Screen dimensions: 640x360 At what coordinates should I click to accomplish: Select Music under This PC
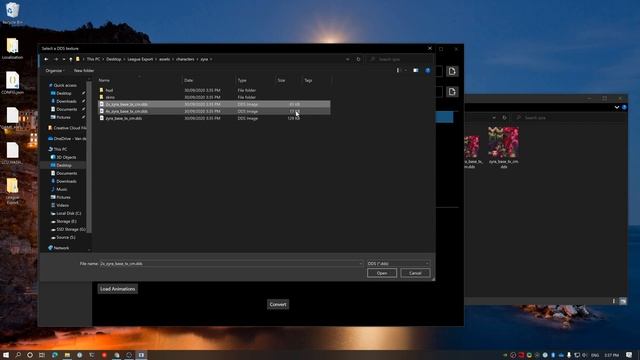[62, 189]
